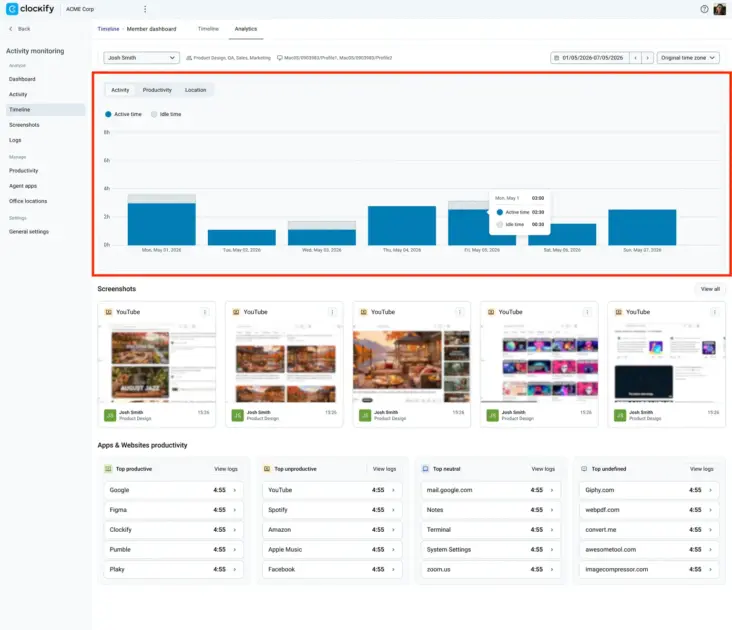Open the third YouTube screenshot thumbnail
Image resolution: width=732 pixels, height=630 pixels.
(x=412, y=363)
